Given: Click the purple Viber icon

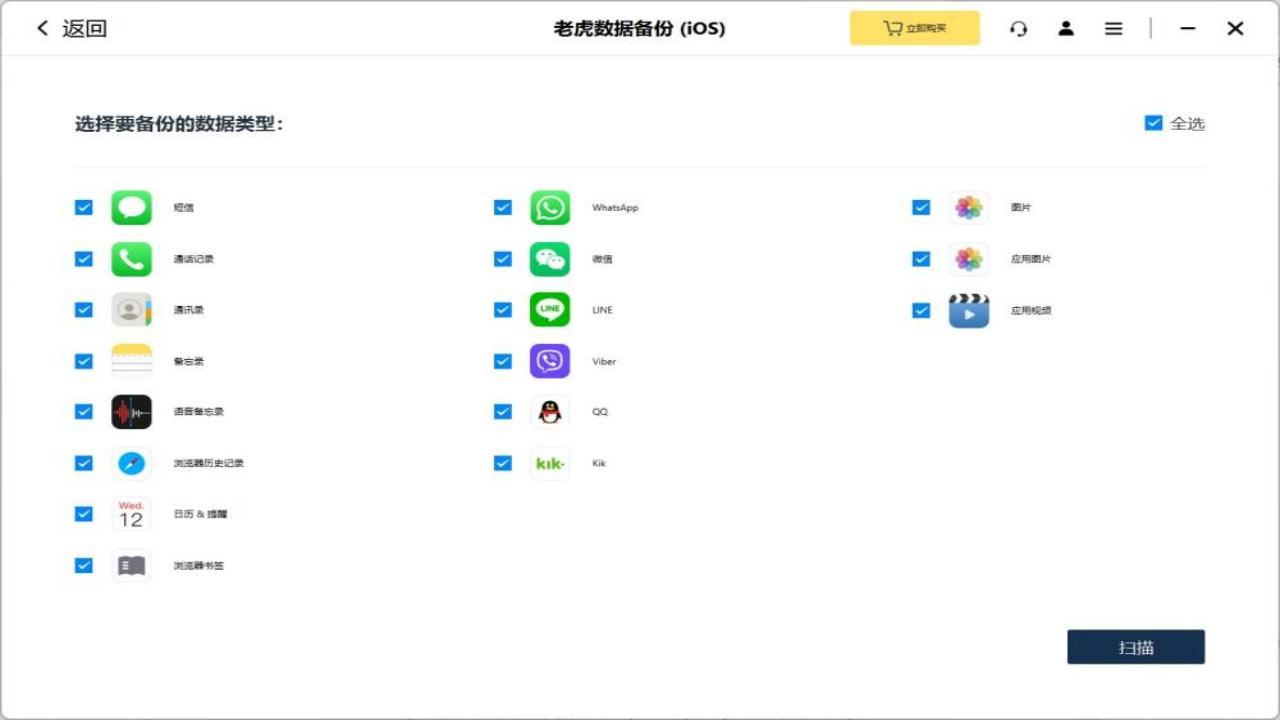Looking at the screenshot, I should pos(549,361).
